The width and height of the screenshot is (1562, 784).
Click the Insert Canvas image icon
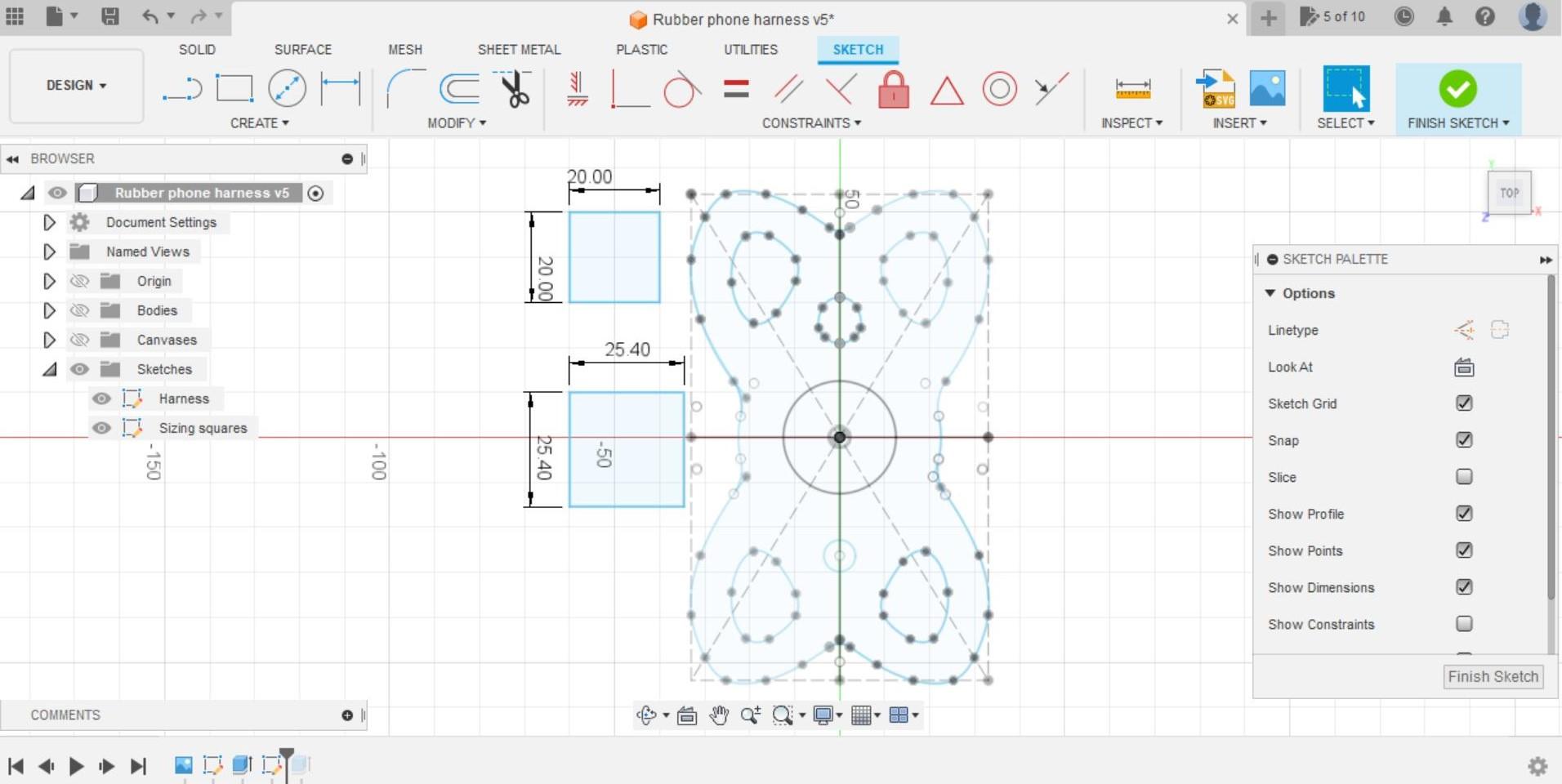pyautogui.click(x=1267, y=88)
